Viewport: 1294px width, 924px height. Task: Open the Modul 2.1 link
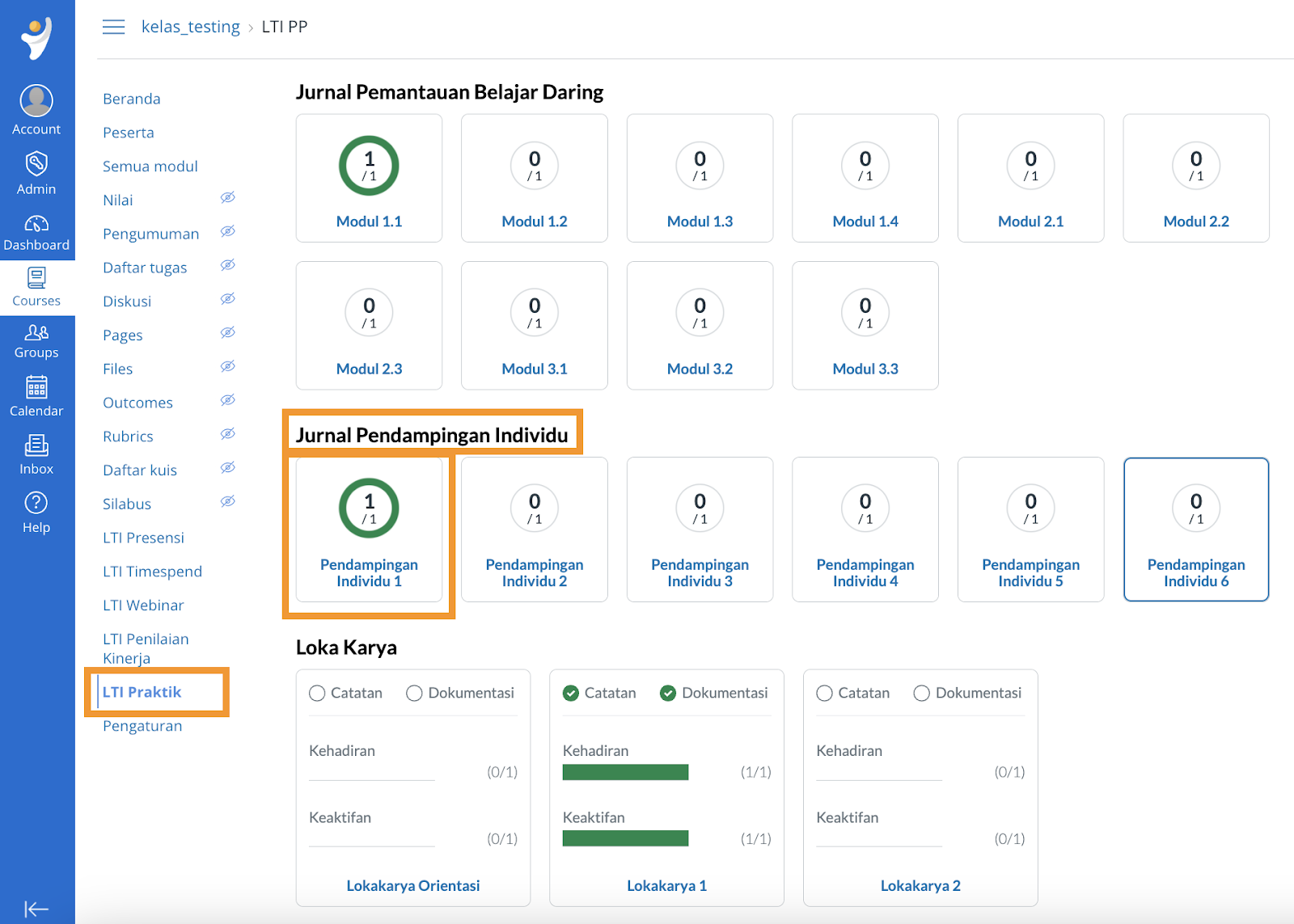1030,222
